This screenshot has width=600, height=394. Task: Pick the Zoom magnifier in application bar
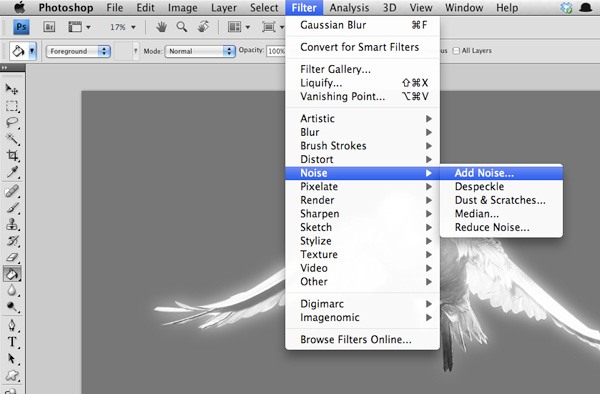pyautogui.click(x=182, y=27)
